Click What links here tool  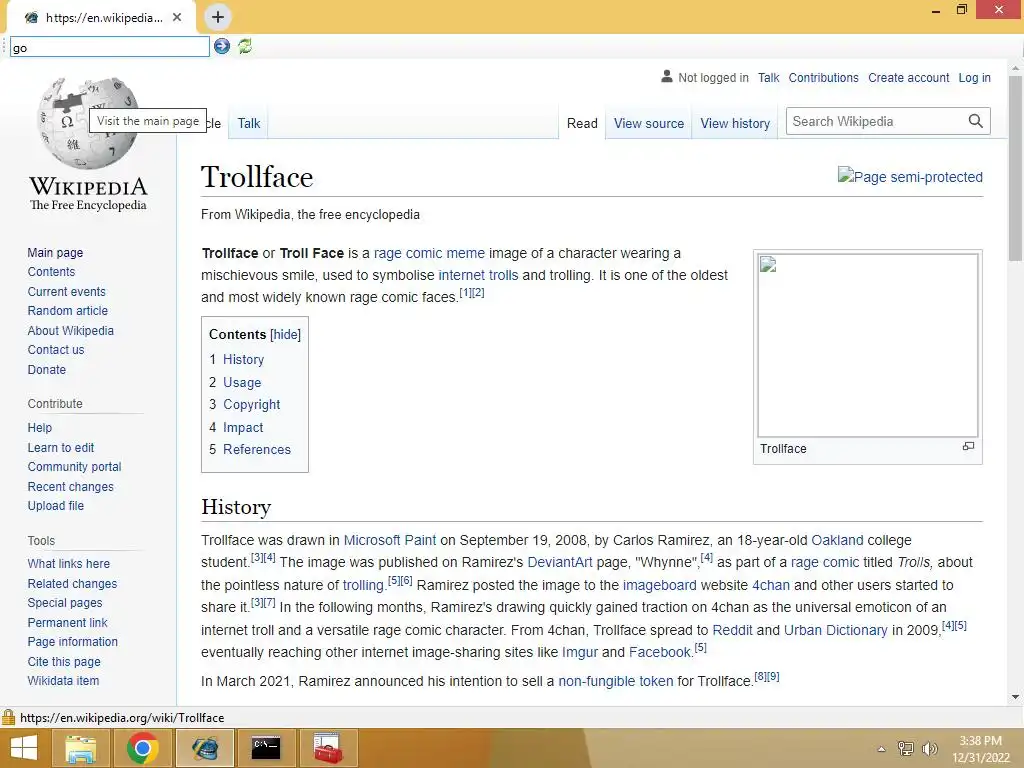point(69,564)
